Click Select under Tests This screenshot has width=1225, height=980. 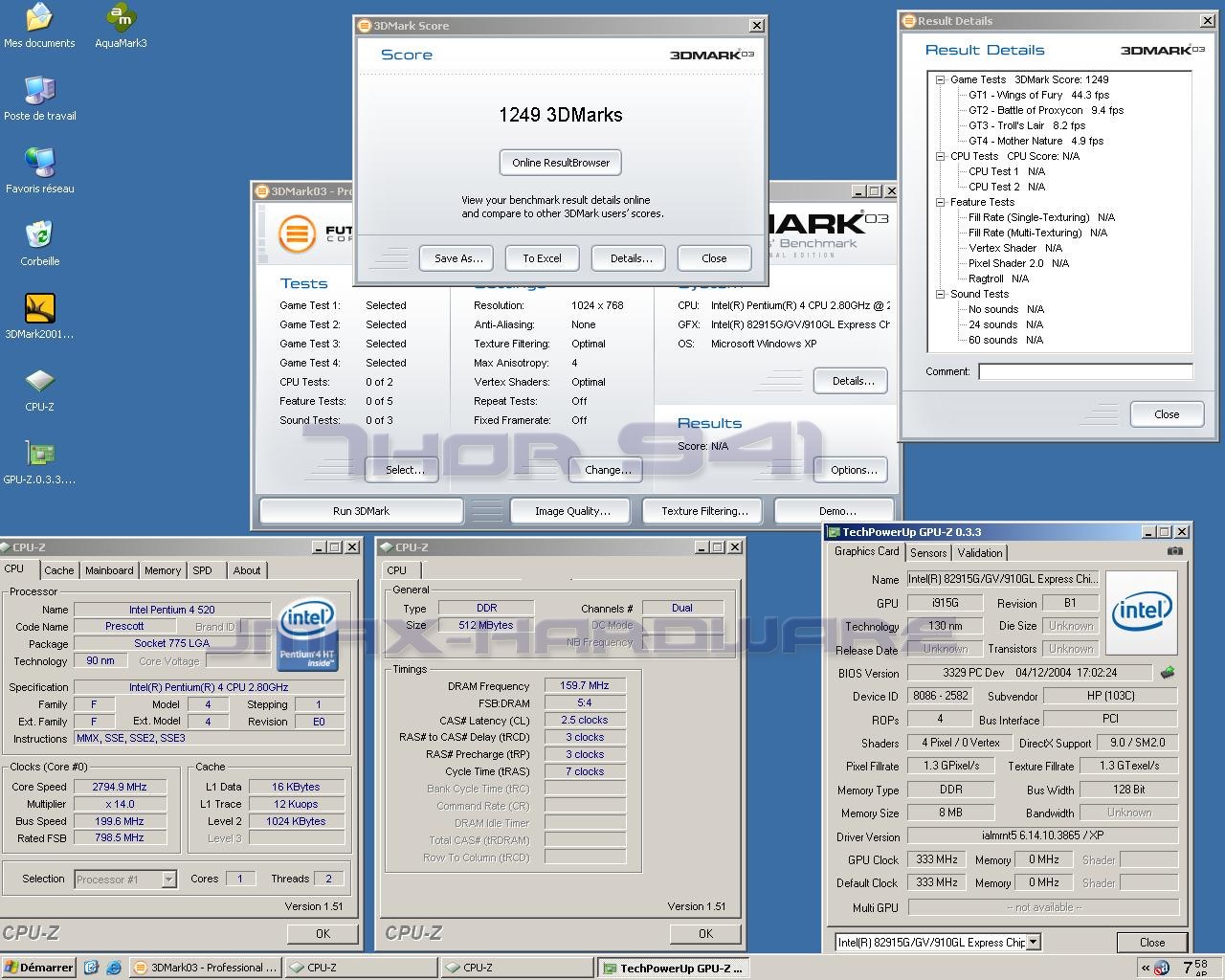[405, 470]
